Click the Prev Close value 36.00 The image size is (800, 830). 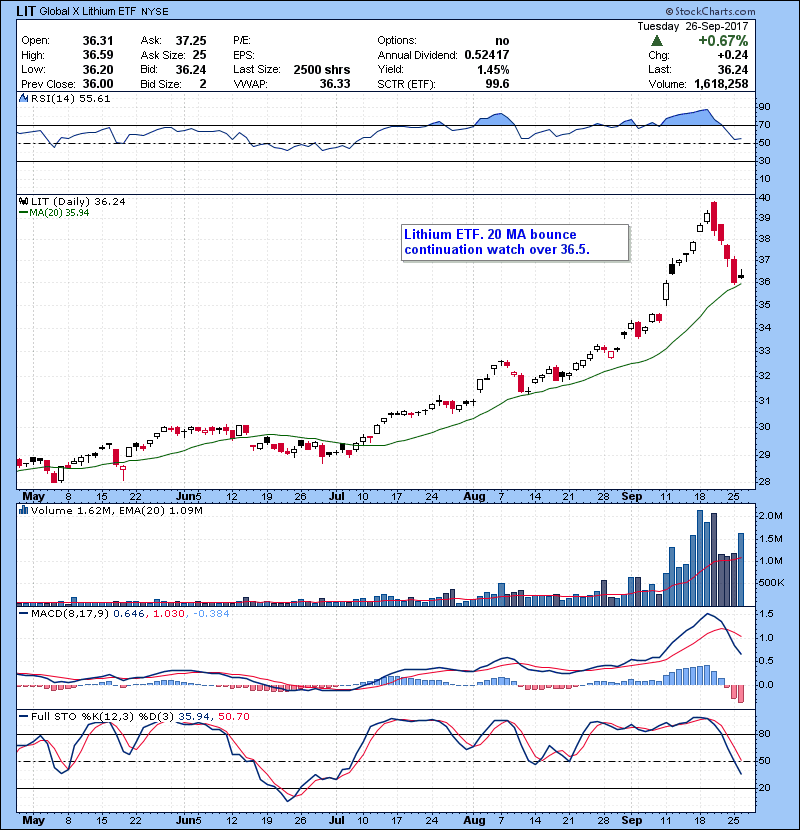[98, 84]
